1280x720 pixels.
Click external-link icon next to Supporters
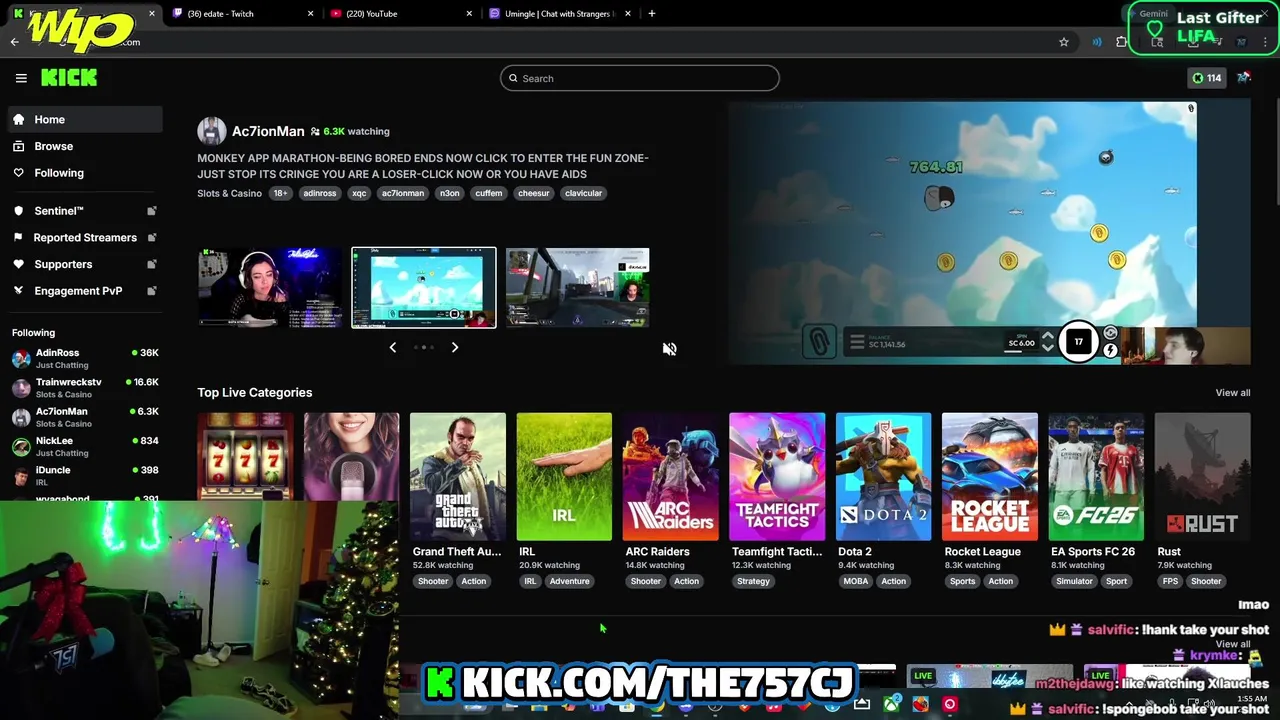coord(152,264)
